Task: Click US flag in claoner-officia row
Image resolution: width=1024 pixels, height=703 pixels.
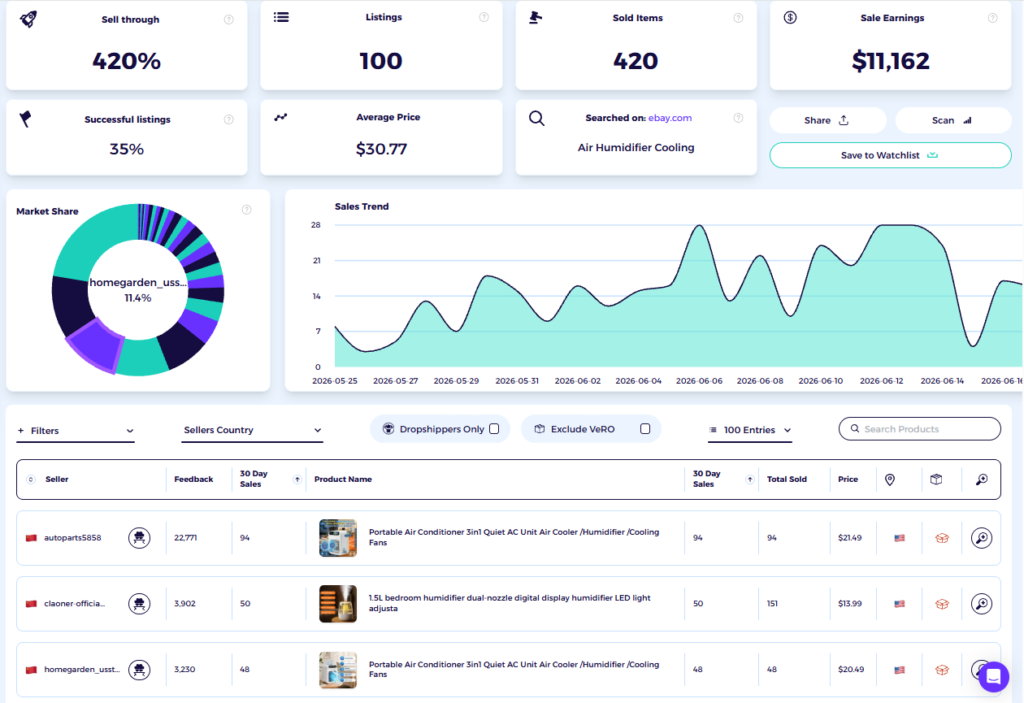Action: point(899,604)
